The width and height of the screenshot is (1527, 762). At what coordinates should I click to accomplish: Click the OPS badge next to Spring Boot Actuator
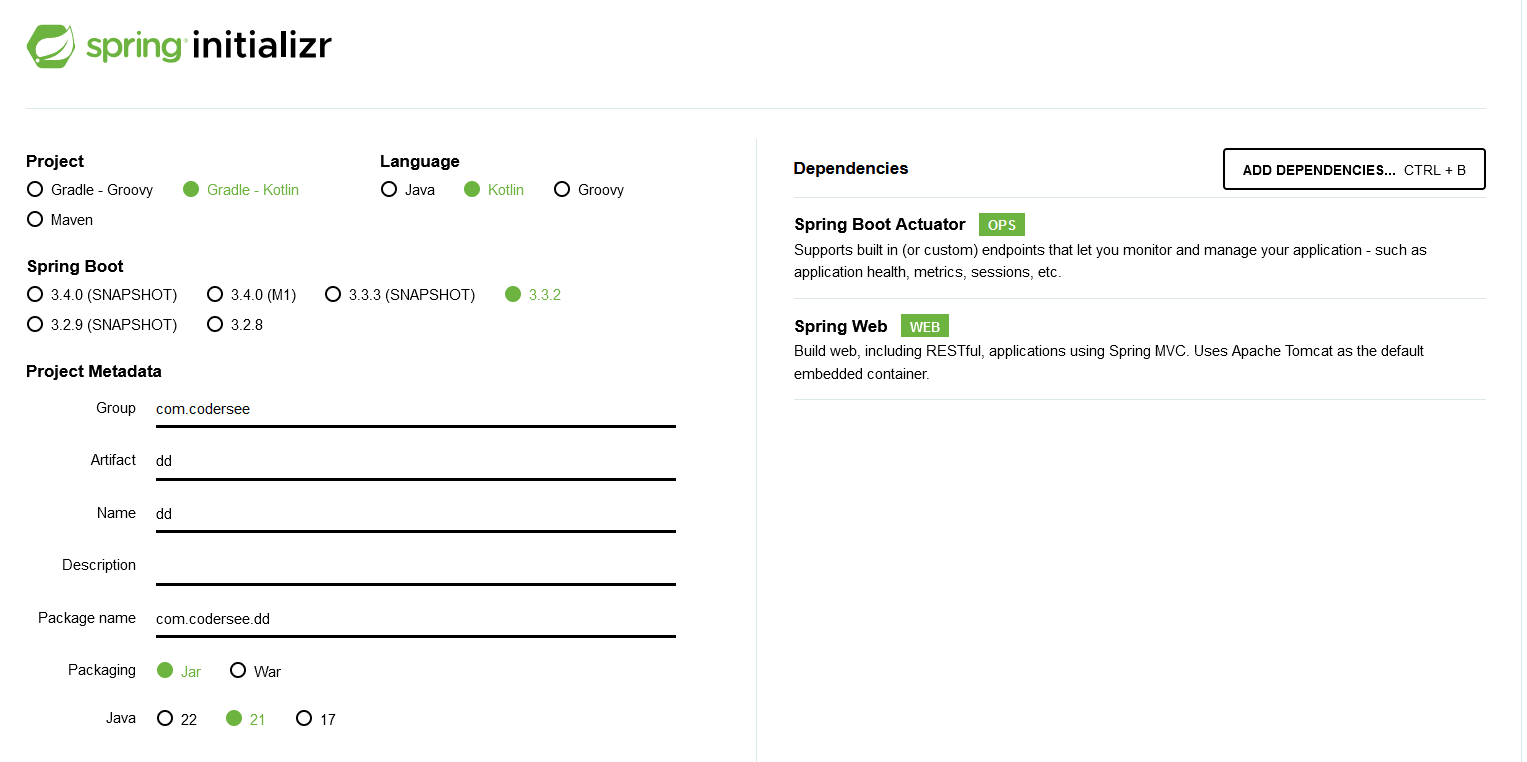click(1001, 224)
